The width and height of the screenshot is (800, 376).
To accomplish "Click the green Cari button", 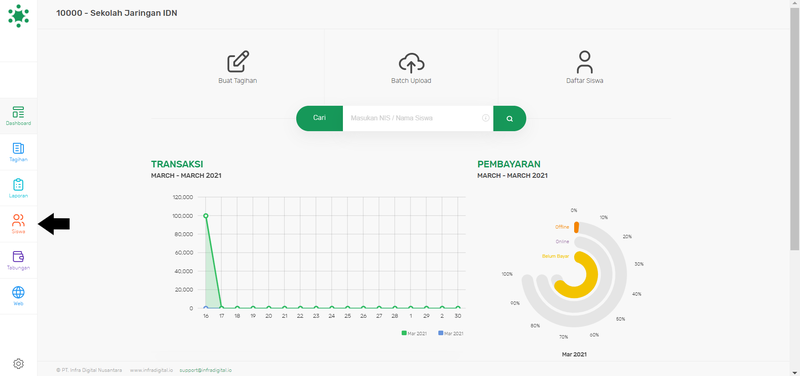I will 319,118.
